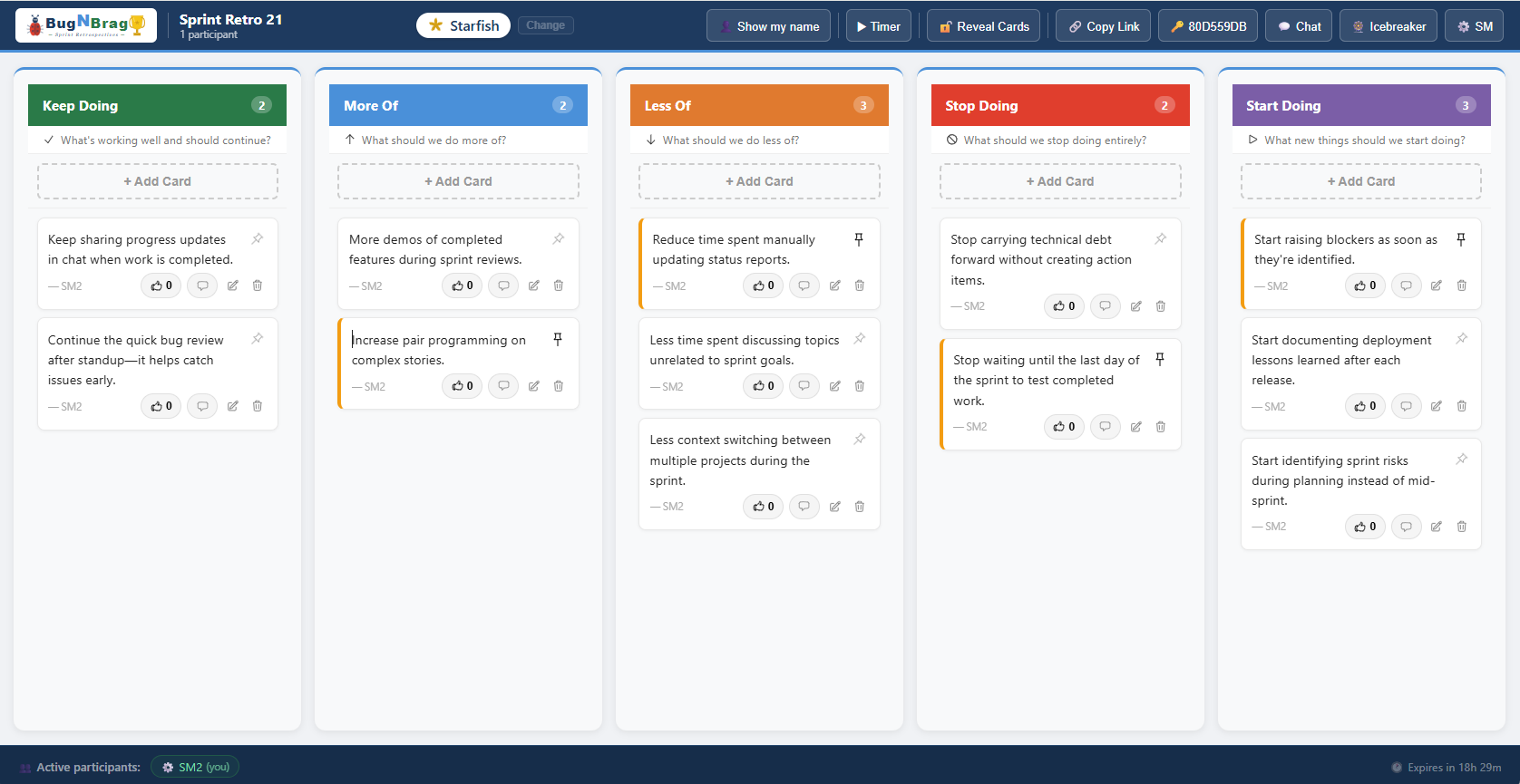Pin the 'Less time spent discussing topics' card
Screen dimensions: 1520x784
tap(859, 339)
